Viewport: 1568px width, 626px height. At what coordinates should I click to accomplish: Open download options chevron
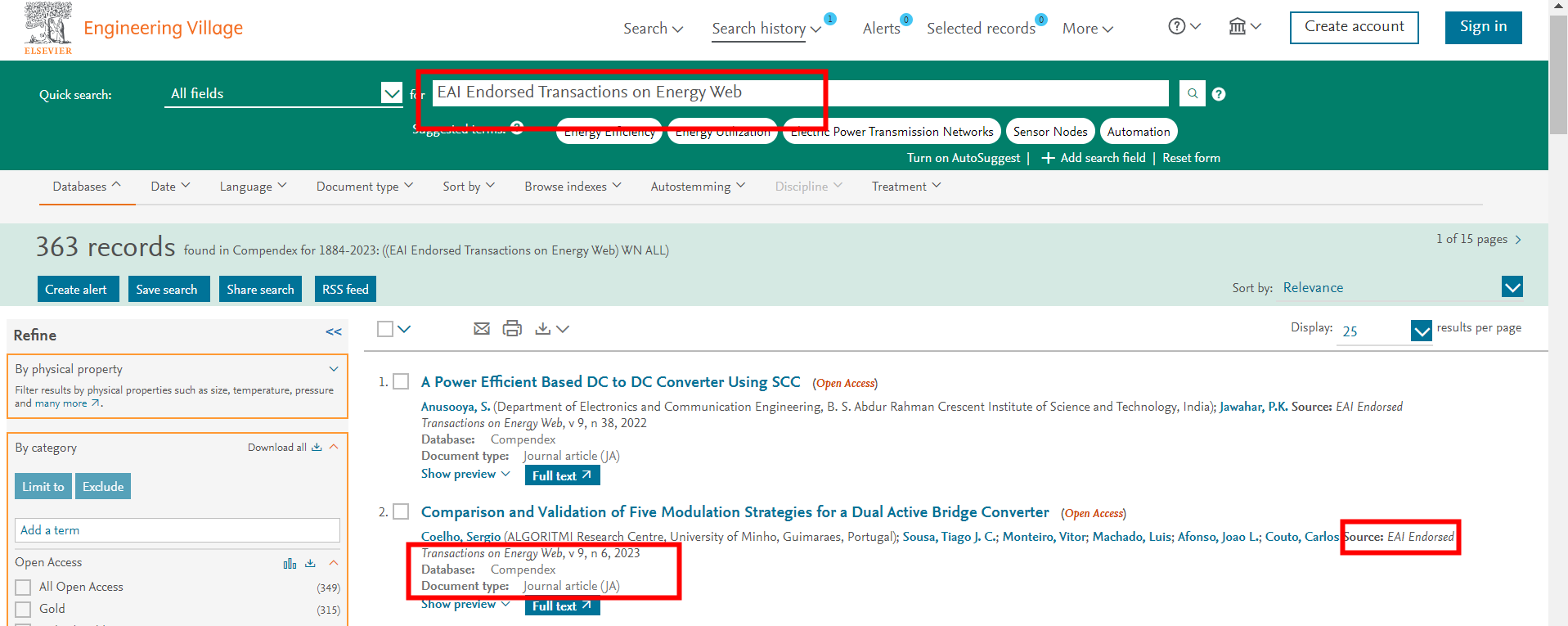coord(563,329)
